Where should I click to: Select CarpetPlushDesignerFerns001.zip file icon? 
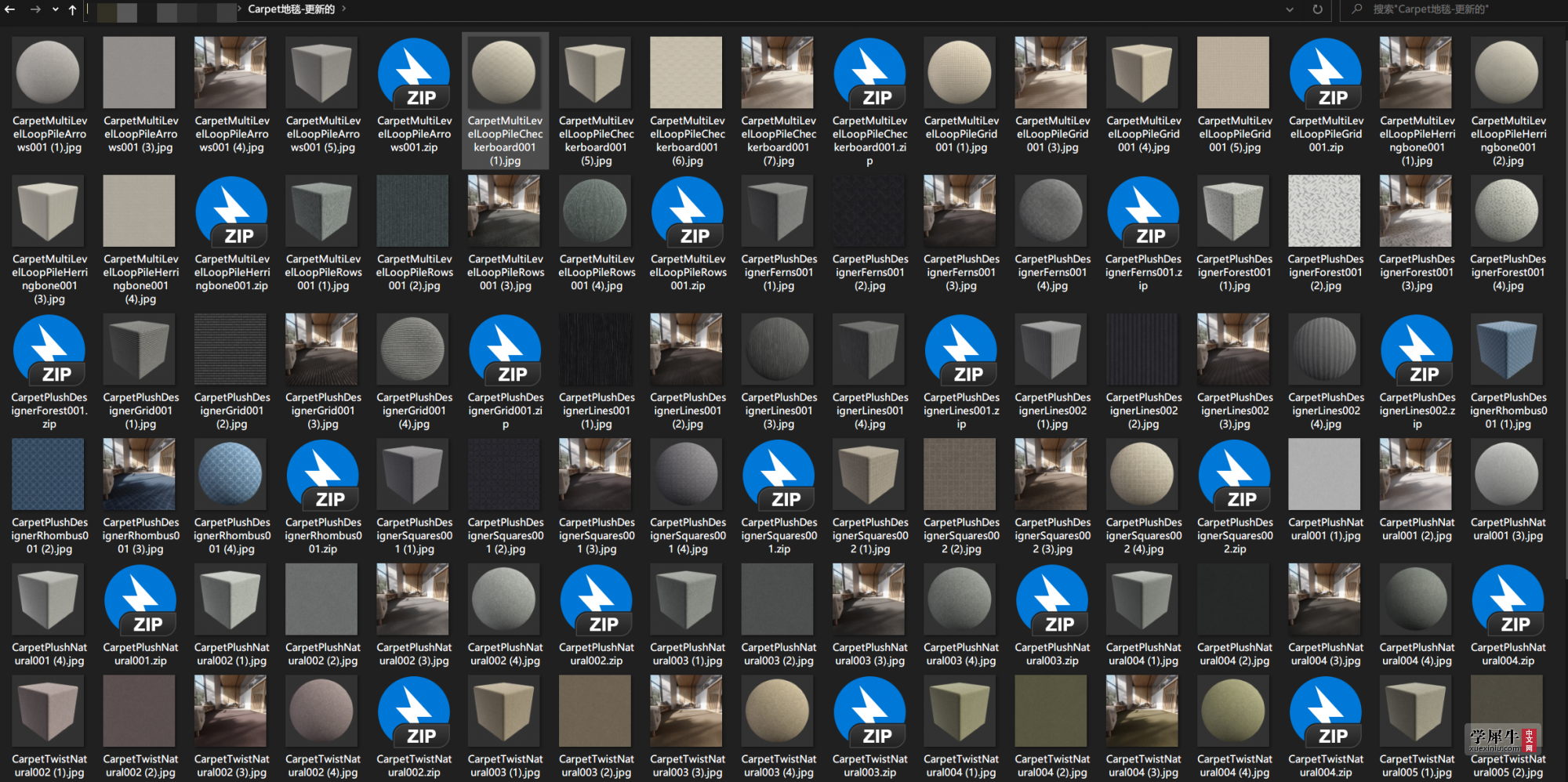1143,212
